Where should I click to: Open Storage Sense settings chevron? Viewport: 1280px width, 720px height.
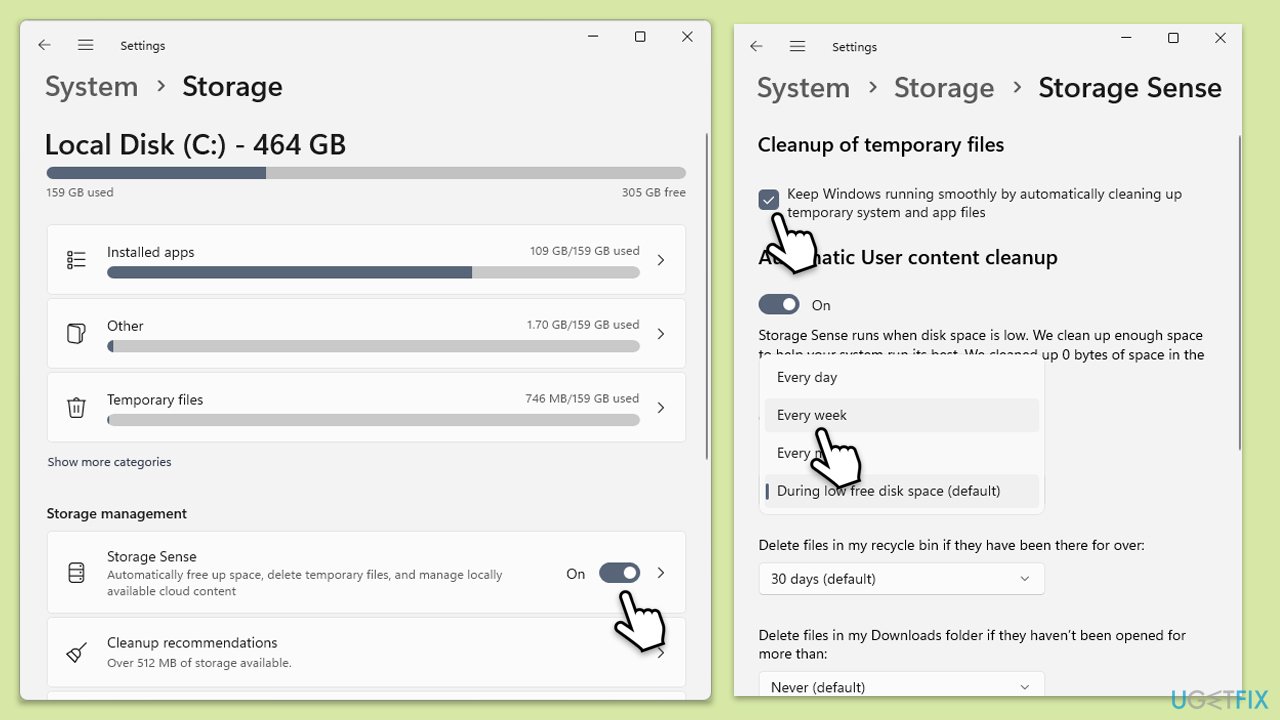point(660,573)
